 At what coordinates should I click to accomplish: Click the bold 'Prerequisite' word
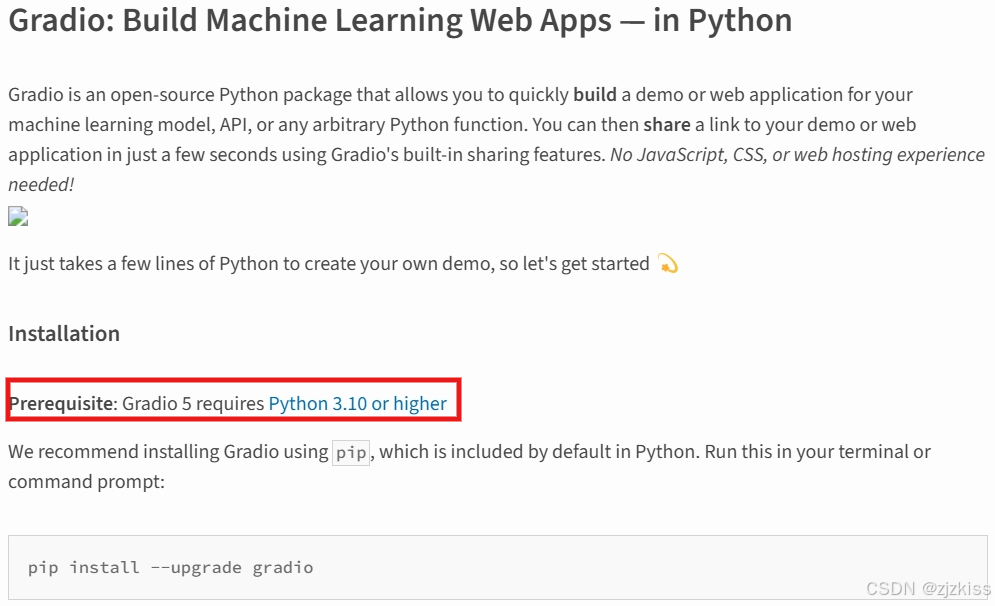pos(61,404)
